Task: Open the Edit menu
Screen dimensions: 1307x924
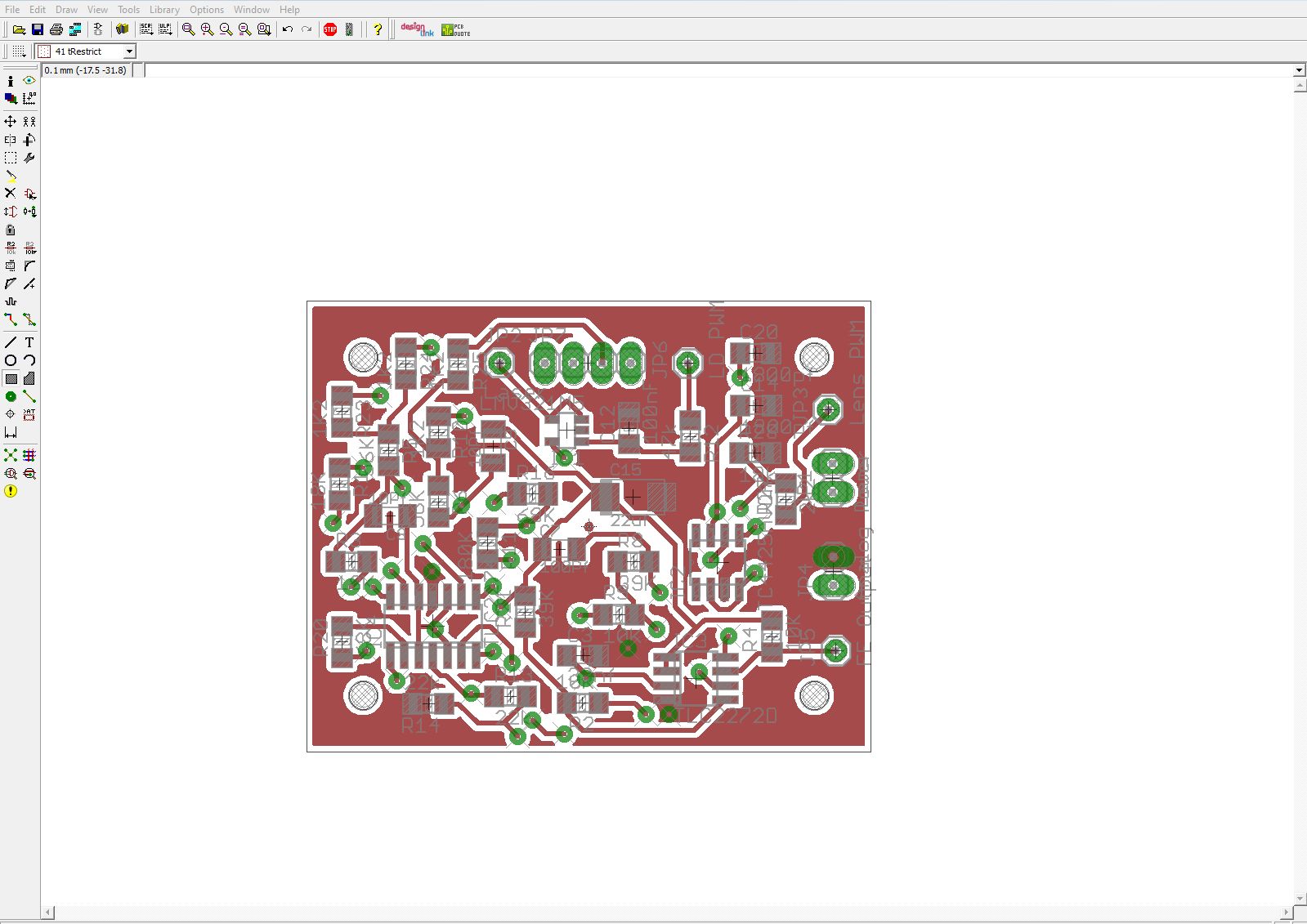Action: click(38, 10)
